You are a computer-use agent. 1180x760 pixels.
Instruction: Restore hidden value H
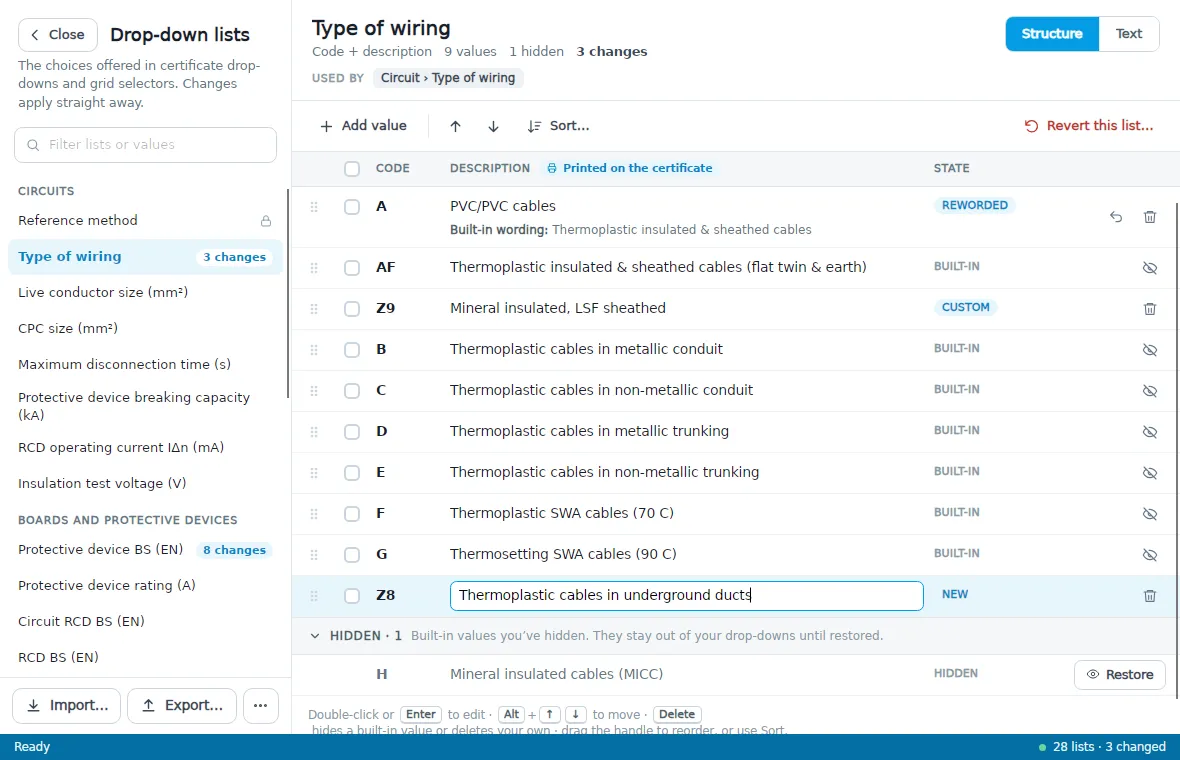(x=1119, y=675)
